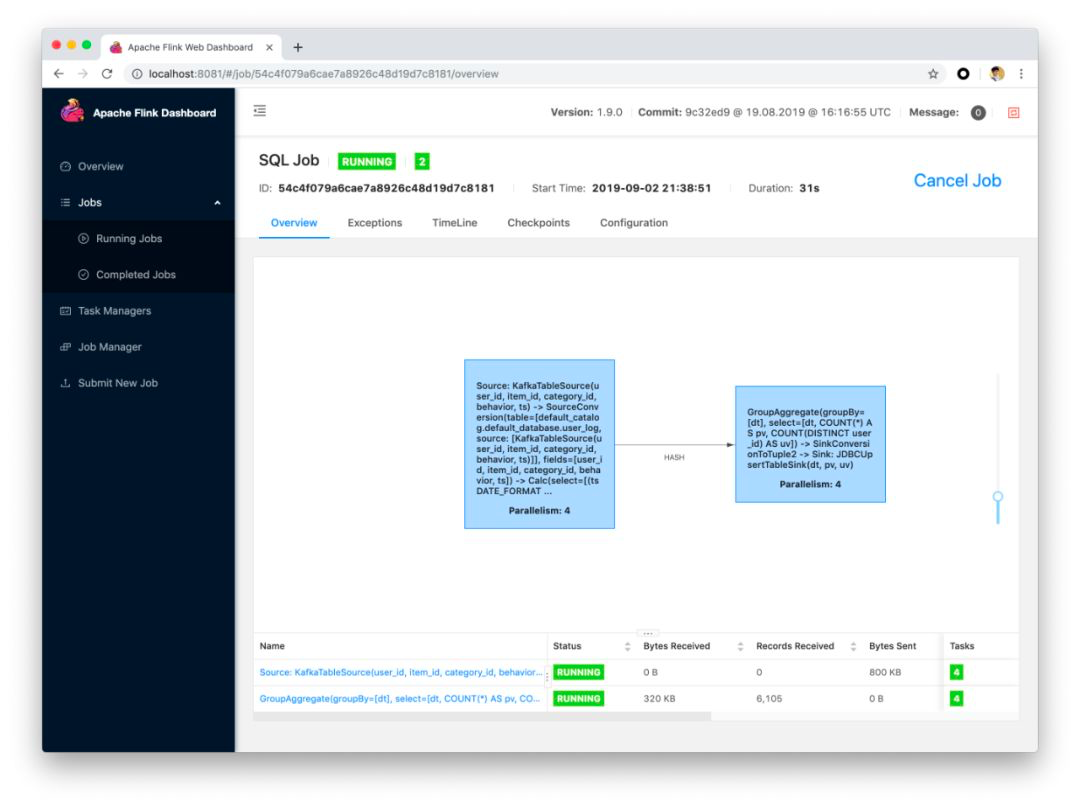The height and width of the screenshot is (807, 1080).
Task: Click the 320 KB bytes received value
Action: pos(659,698)
